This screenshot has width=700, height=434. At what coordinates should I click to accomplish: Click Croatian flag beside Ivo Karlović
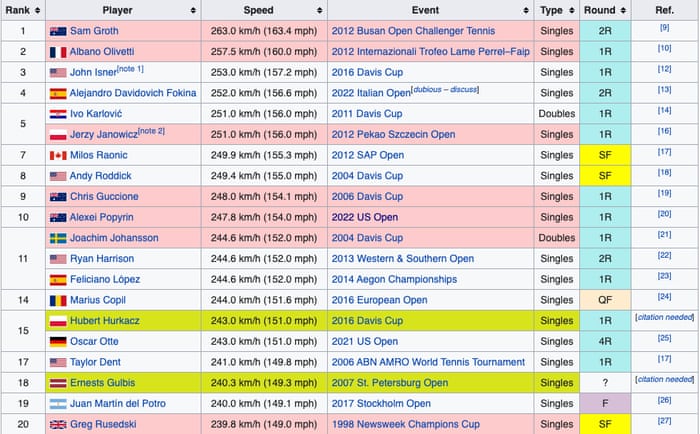58,114
